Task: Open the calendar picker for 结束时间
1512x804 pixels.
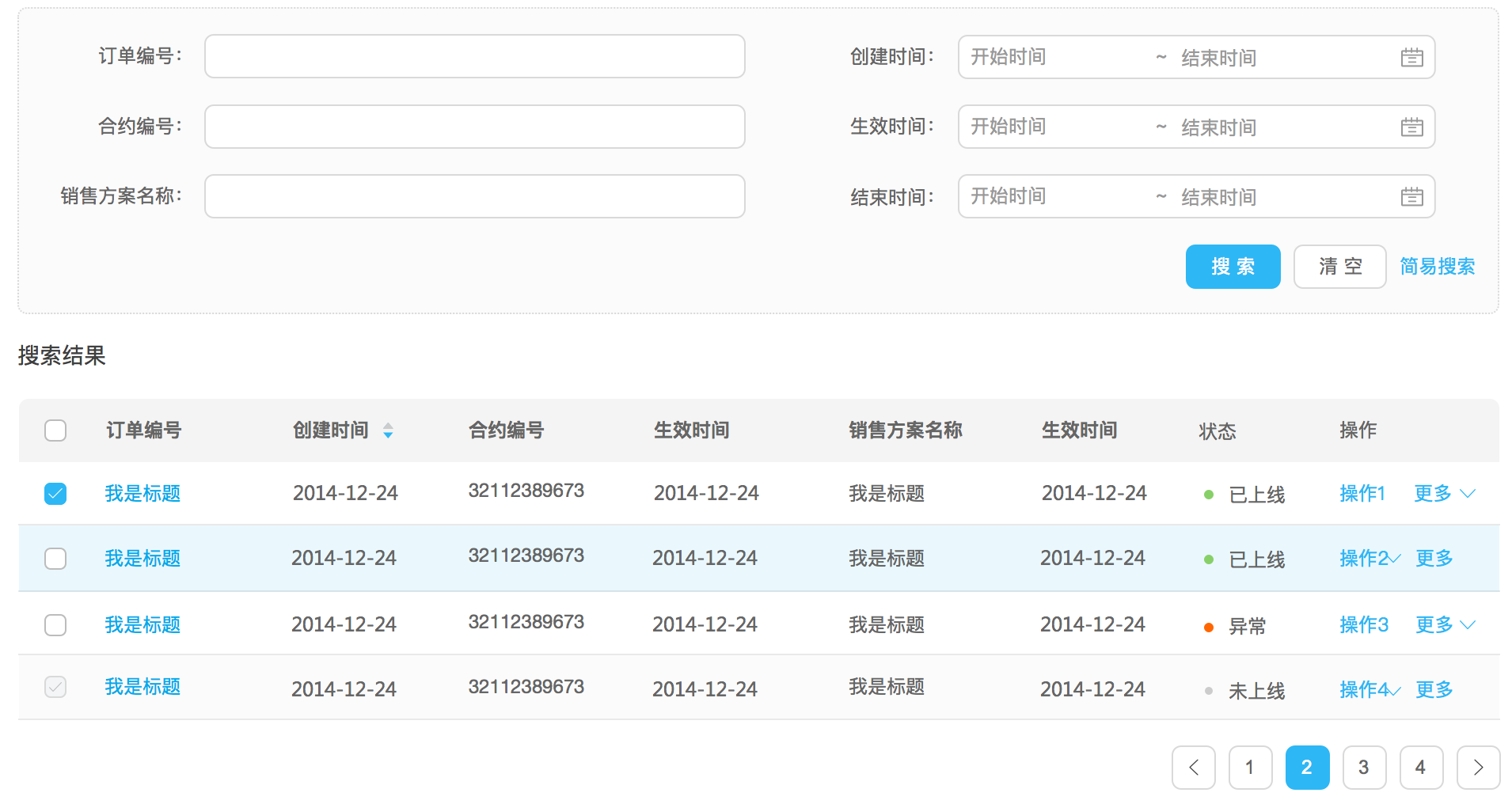Action: click(1412, 196)
